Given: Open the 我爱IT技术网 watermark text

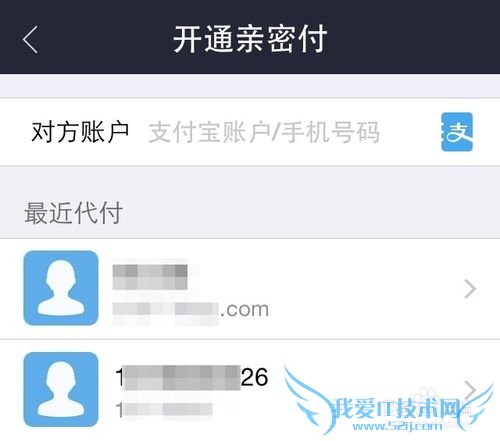Looking at the screenshot, I should [x=397, y=408].
